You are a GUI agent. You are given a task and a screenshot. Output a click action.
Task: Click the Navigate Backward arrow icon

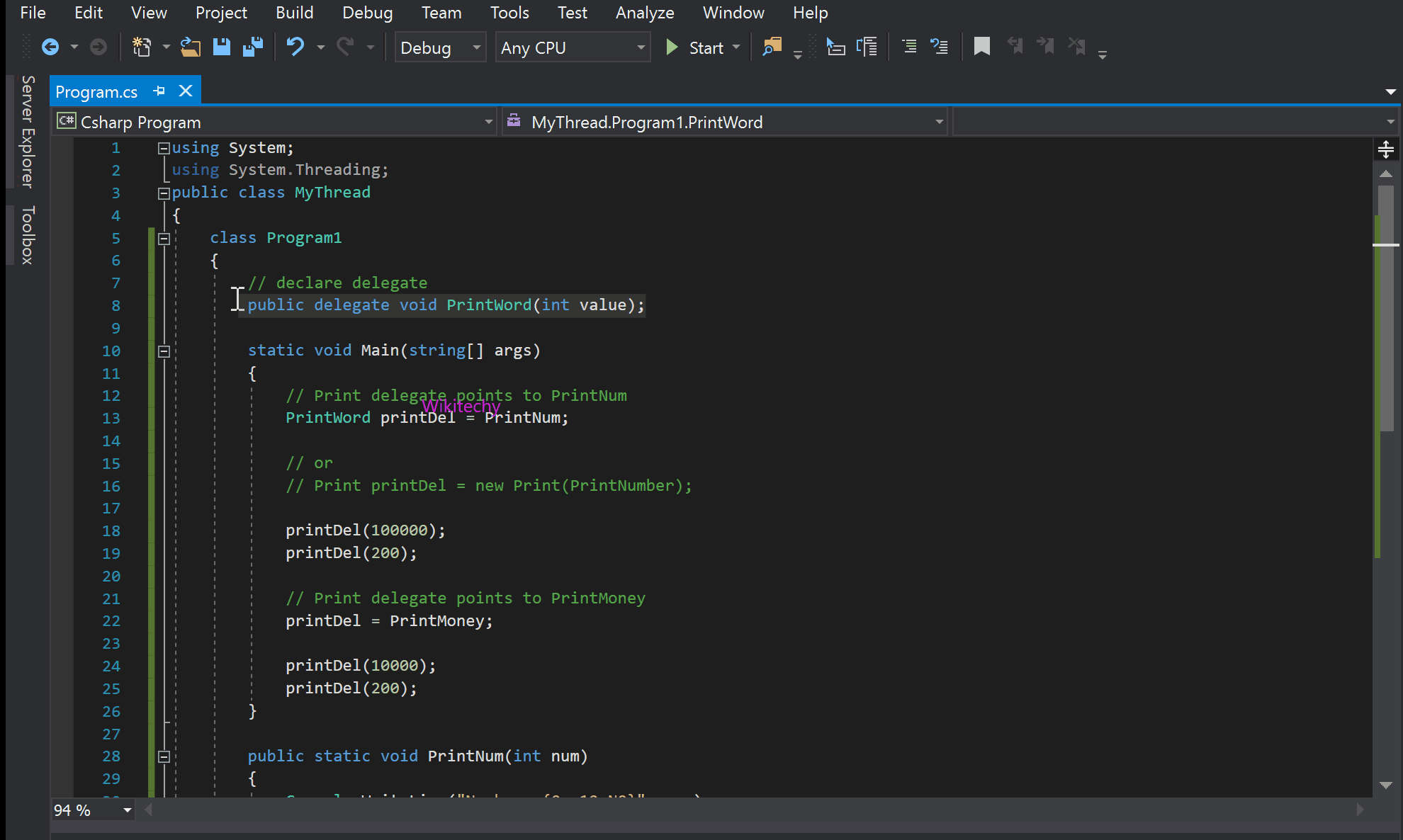[x=50, y=47]
